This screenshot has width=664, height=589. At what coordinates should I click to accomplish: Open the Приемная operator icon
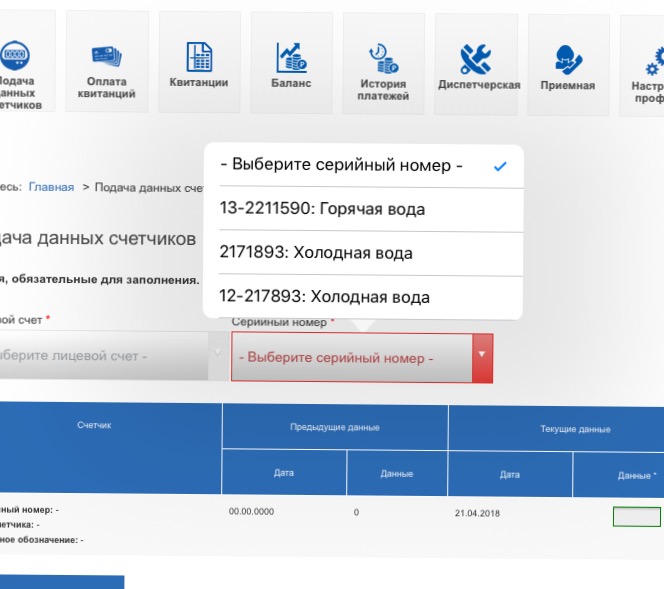pyautogui.click(x=567, y=59)
